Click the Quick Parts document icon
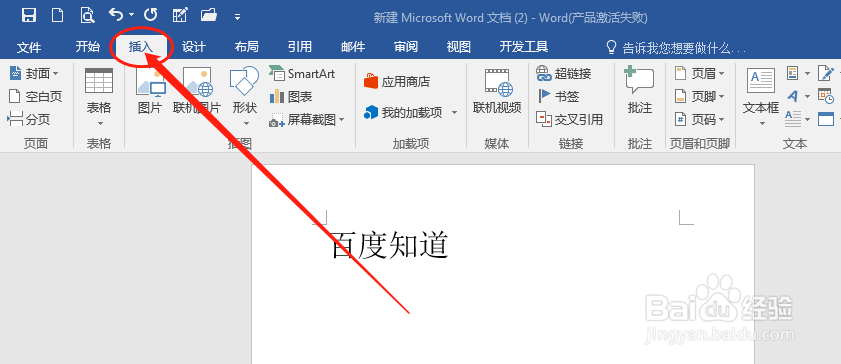The height and width of the screenshot is (364, 841). coord(793,73)
